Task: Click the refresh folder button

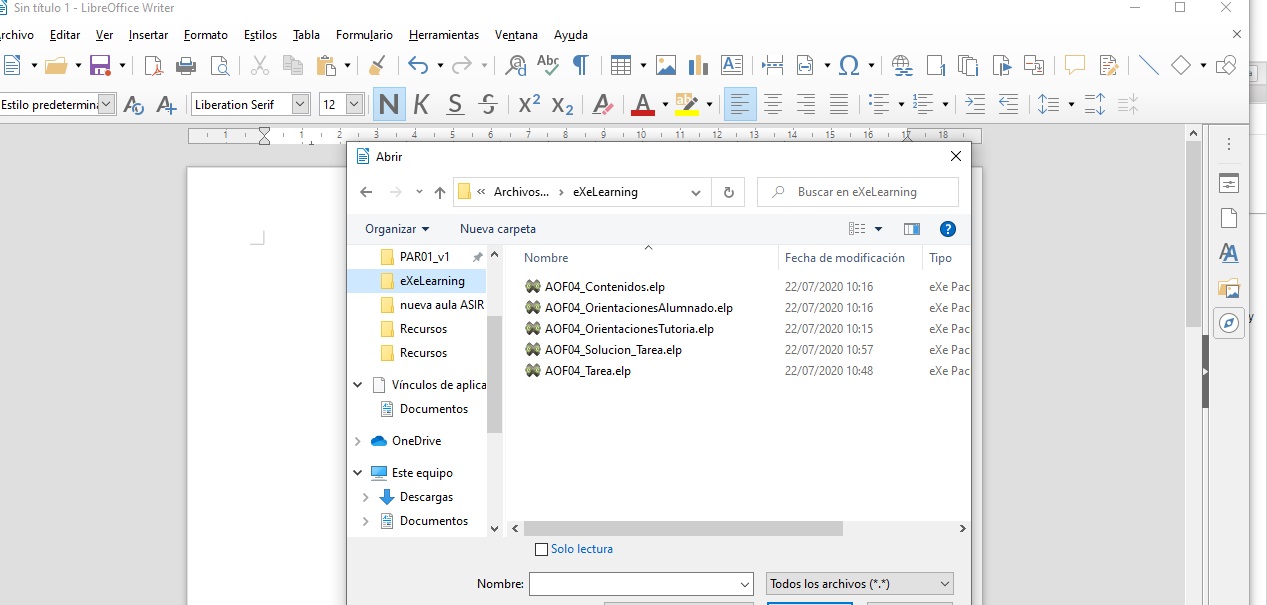Action: pyautogui.click(x=728, y=192)
